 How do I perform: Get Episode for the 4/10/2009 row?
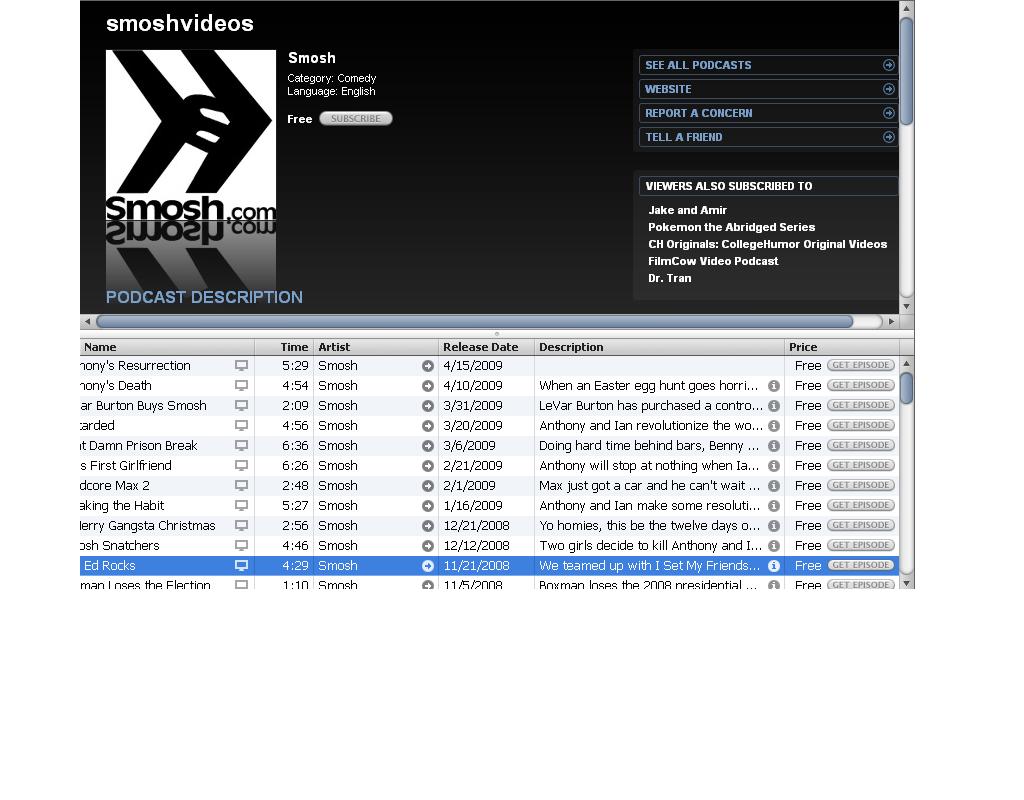tap(861, 385)
